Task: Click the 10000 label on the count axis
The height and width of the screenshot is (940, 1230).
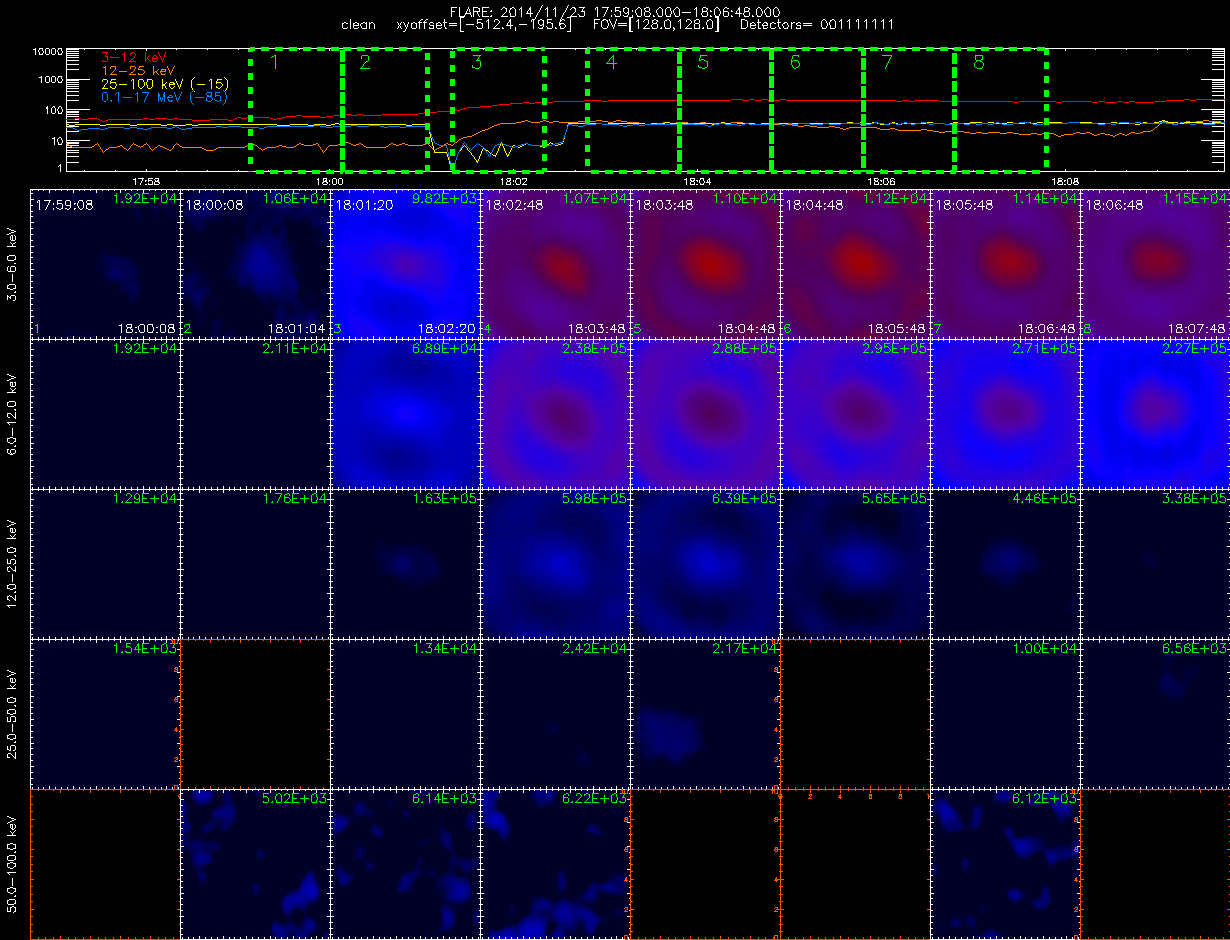Action: pos(49,51)
